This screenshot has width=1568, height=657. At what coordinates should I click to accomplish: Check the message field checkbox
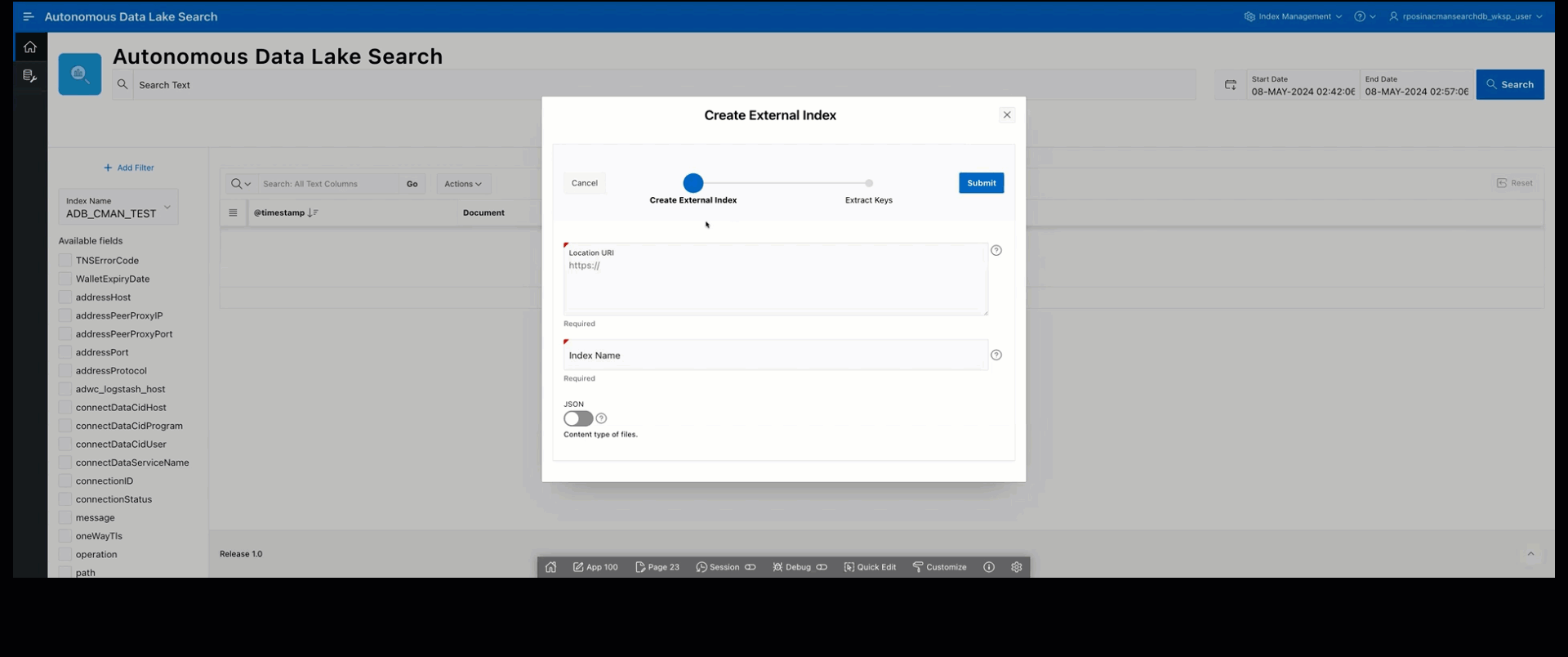[x=65, y=517]
